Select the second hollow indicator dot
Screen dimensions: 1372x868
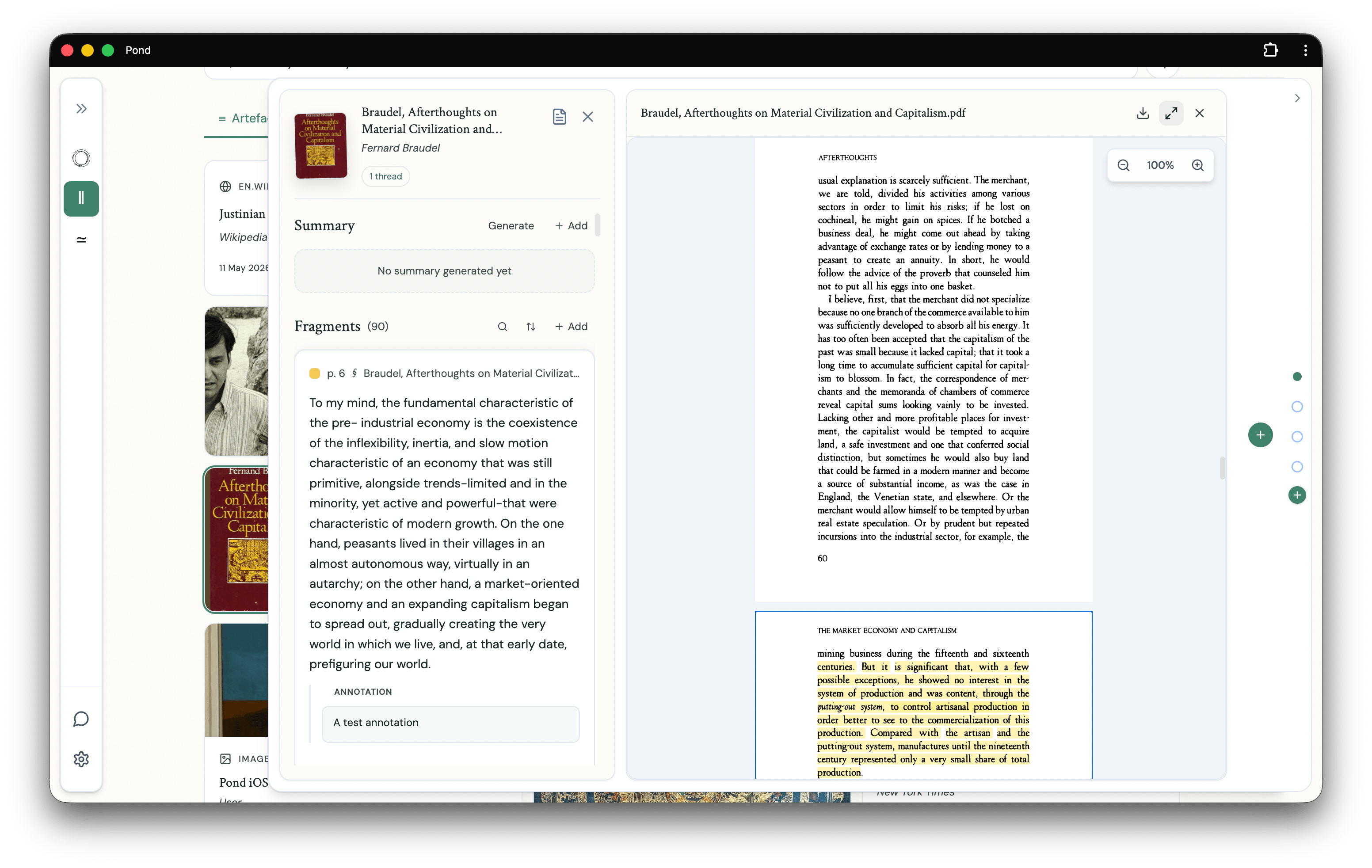click(1297, 437)
